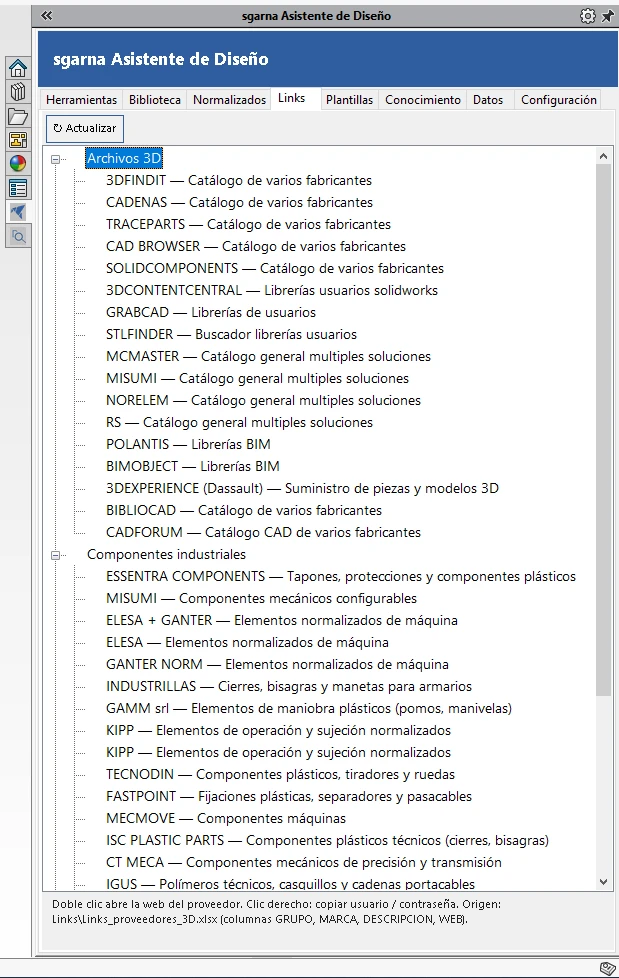Open the Custom Properties list icon

[18, 188]
